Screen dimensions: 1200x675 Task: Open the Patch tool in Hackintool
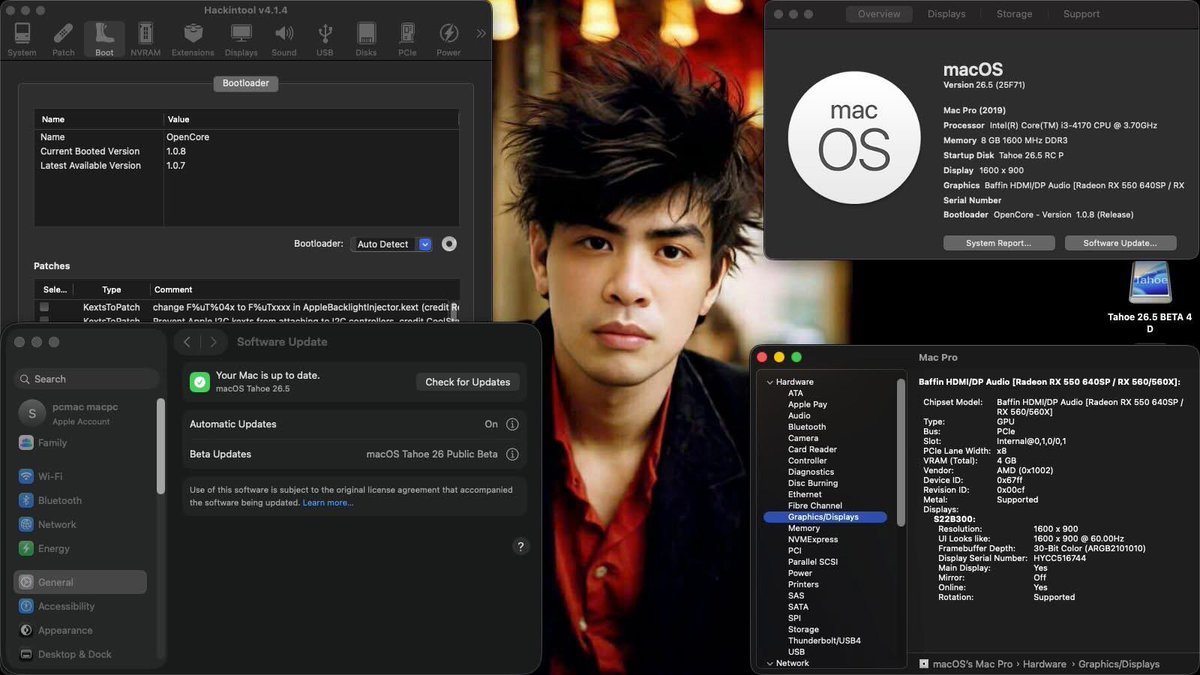click(63, 39)
